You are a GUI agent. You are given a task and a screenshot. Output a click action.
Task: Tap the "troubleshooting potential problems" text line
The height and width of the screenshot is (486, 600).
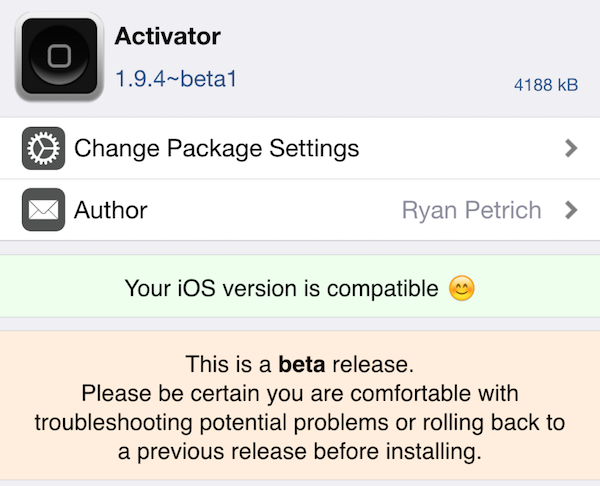click(x=300, y=421)
